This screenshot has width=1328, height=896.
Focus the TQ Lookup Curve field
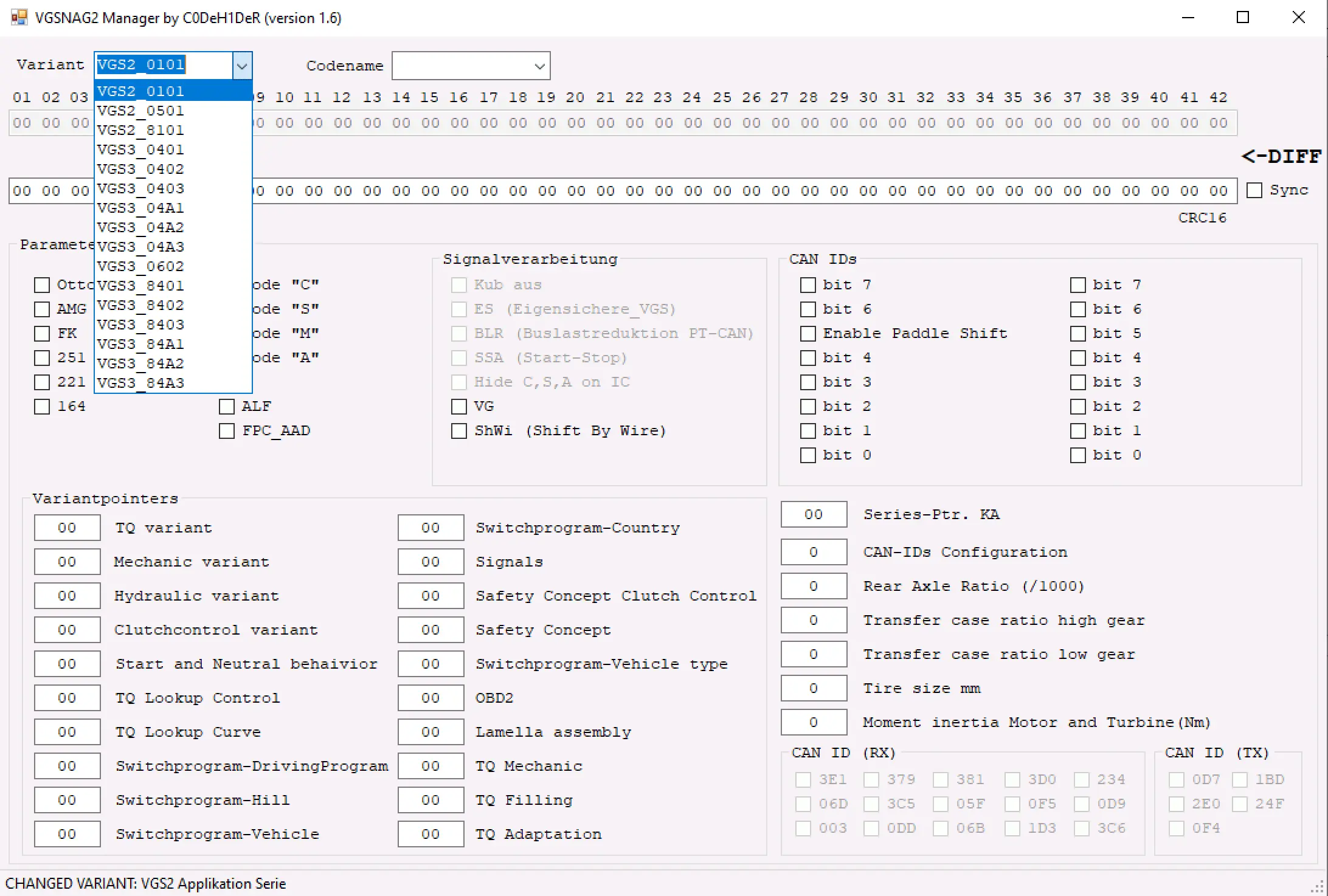(x=67, y=732)
